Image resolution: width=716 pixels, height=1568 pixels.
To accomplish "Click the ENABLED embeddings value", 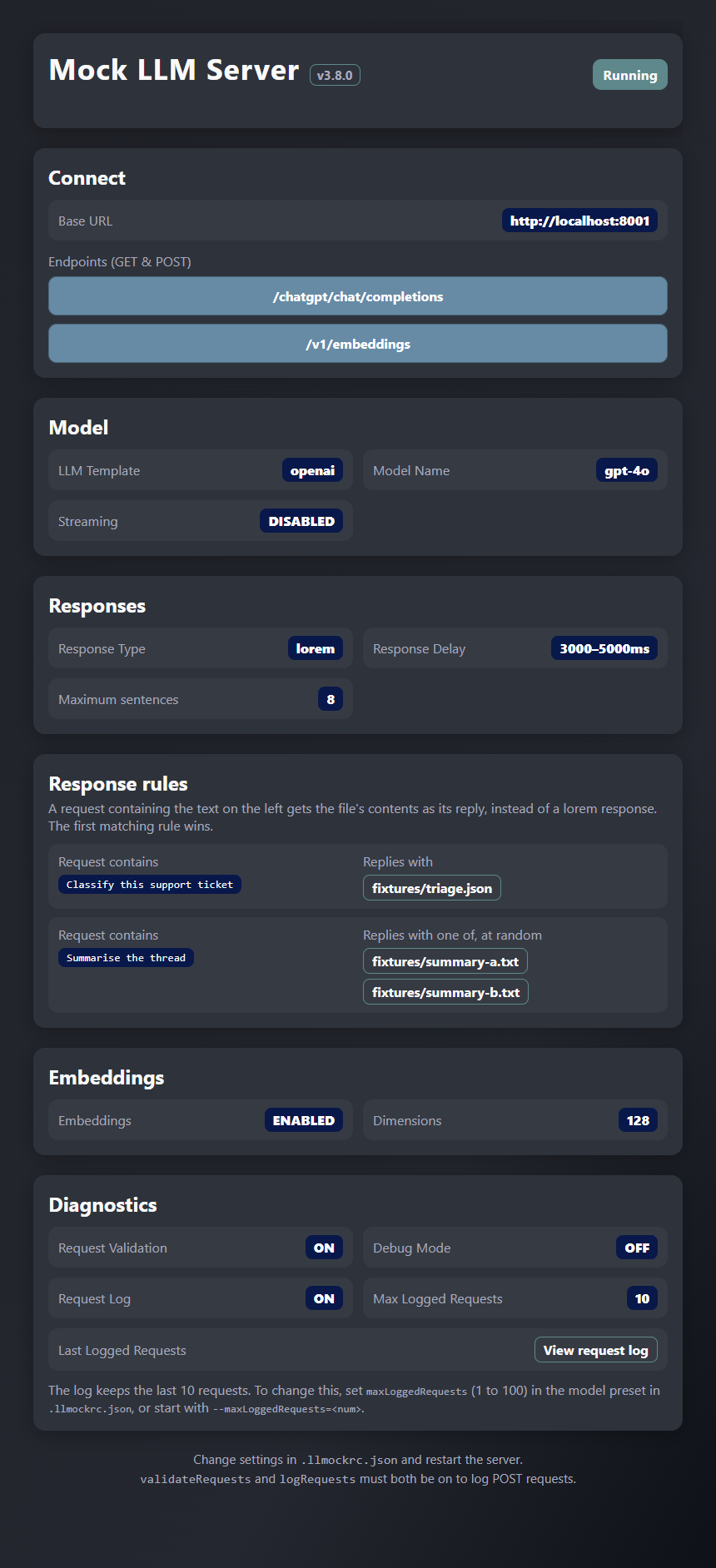I will (304, 1120).
